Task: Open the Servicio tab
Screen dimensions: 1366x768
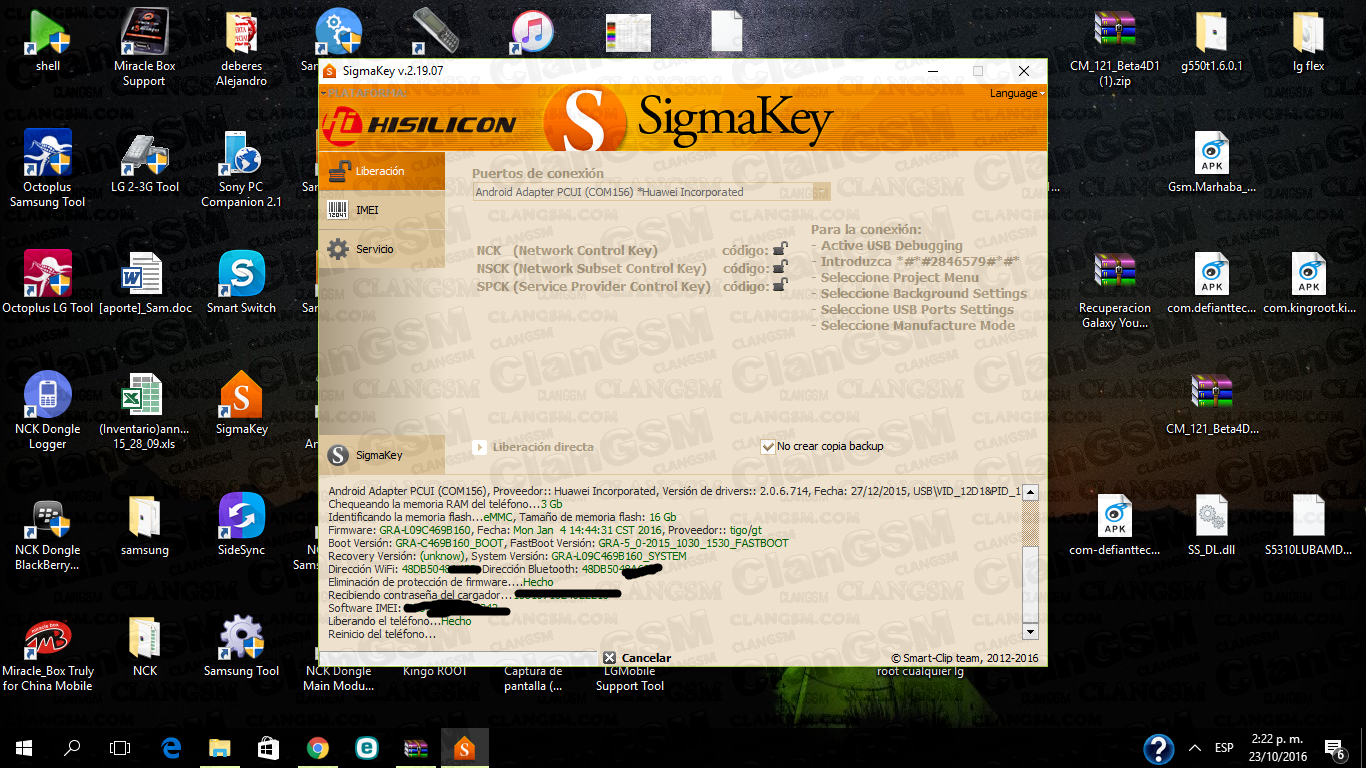Action: (x=381, y=249)
